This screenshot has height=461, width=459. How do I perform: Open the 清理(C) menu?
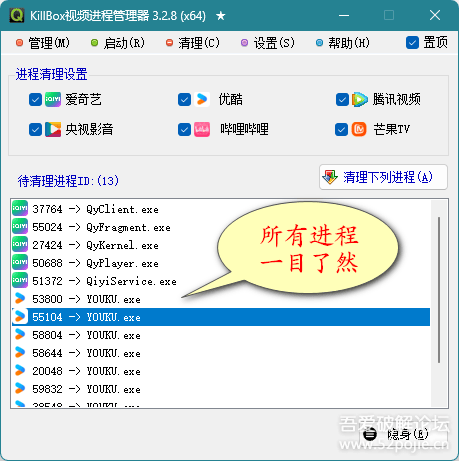[x=193, y=43]
